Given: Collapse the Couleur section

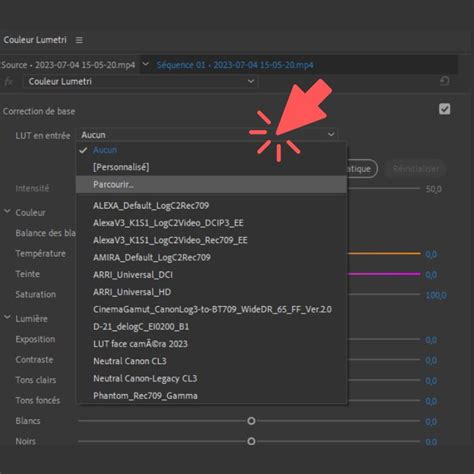Looking at the screenshot, I should click(7, 212).
